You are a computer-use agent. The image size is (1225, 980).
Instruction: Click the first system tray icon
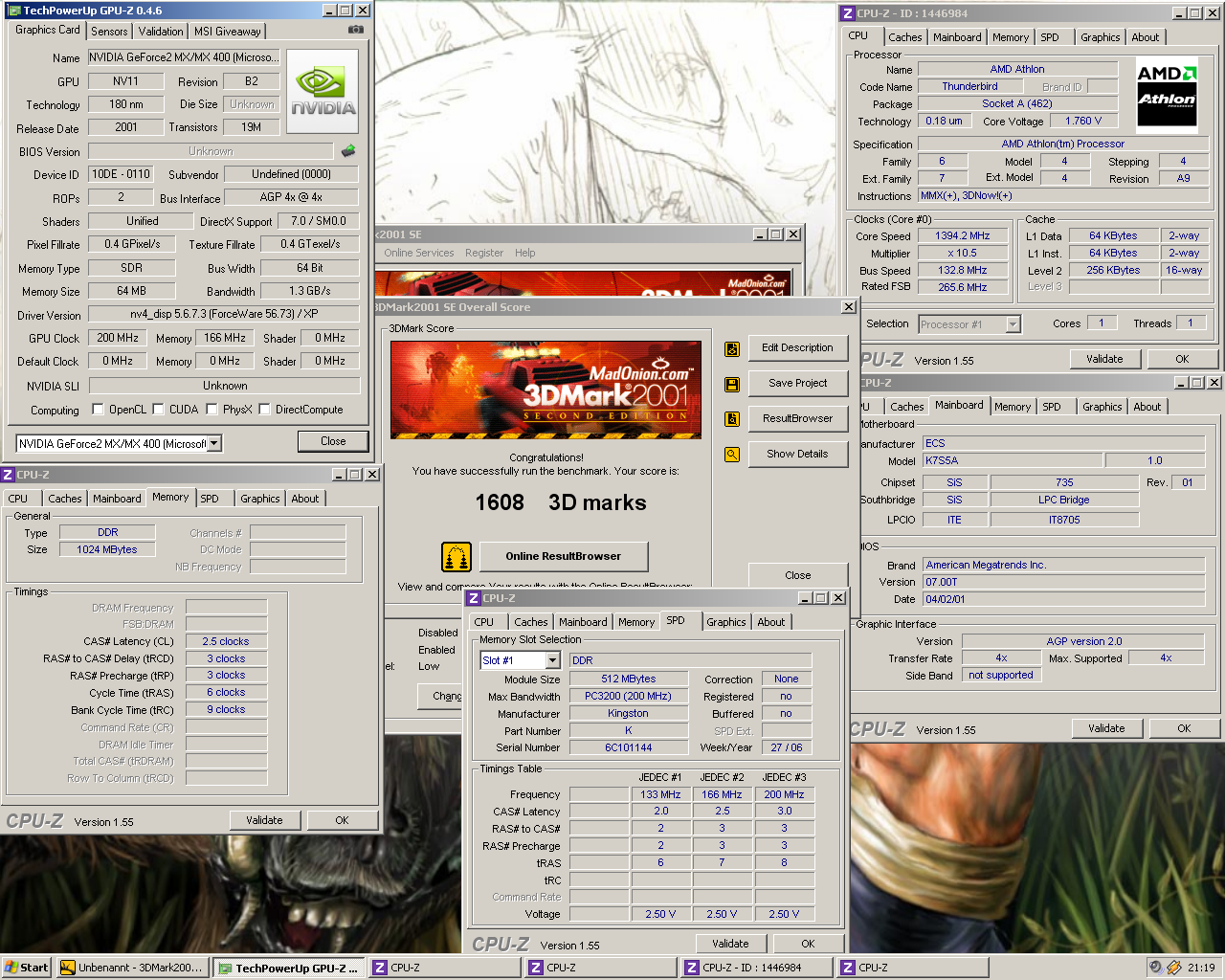[x=1156, y=968]
